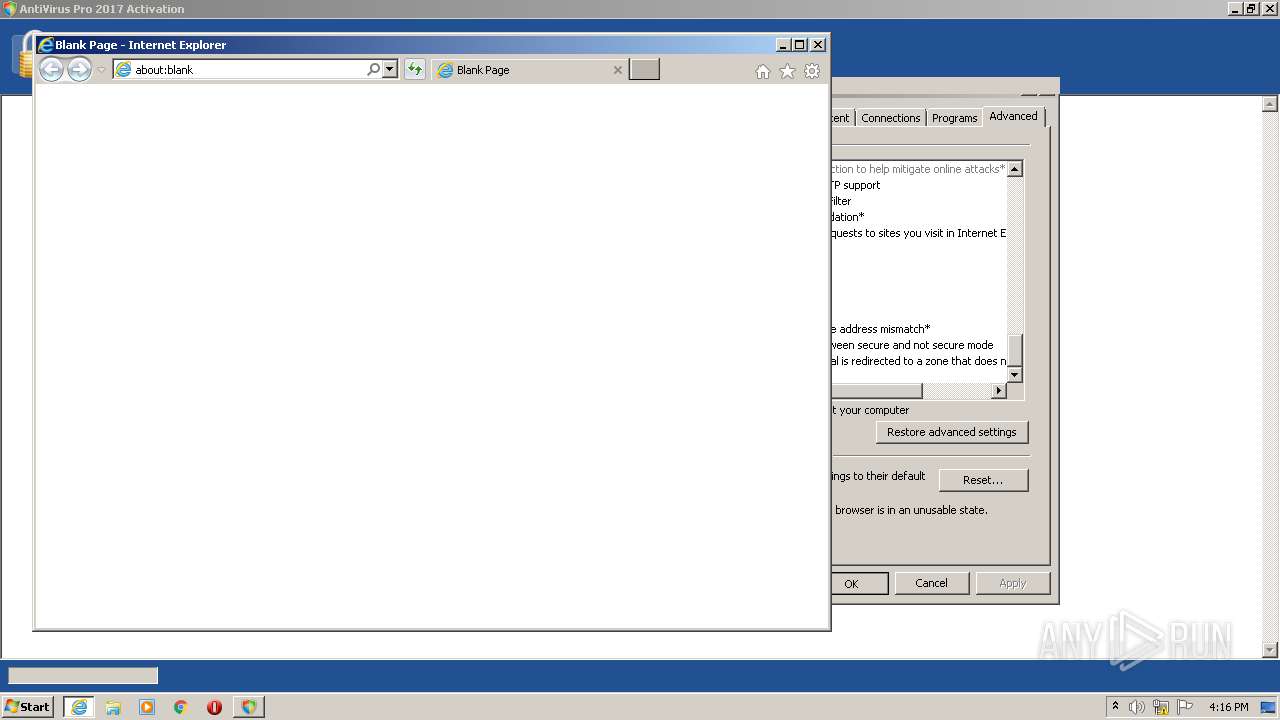Switch to AntiVirus Pro taskbar button

(x=249, y=707)
